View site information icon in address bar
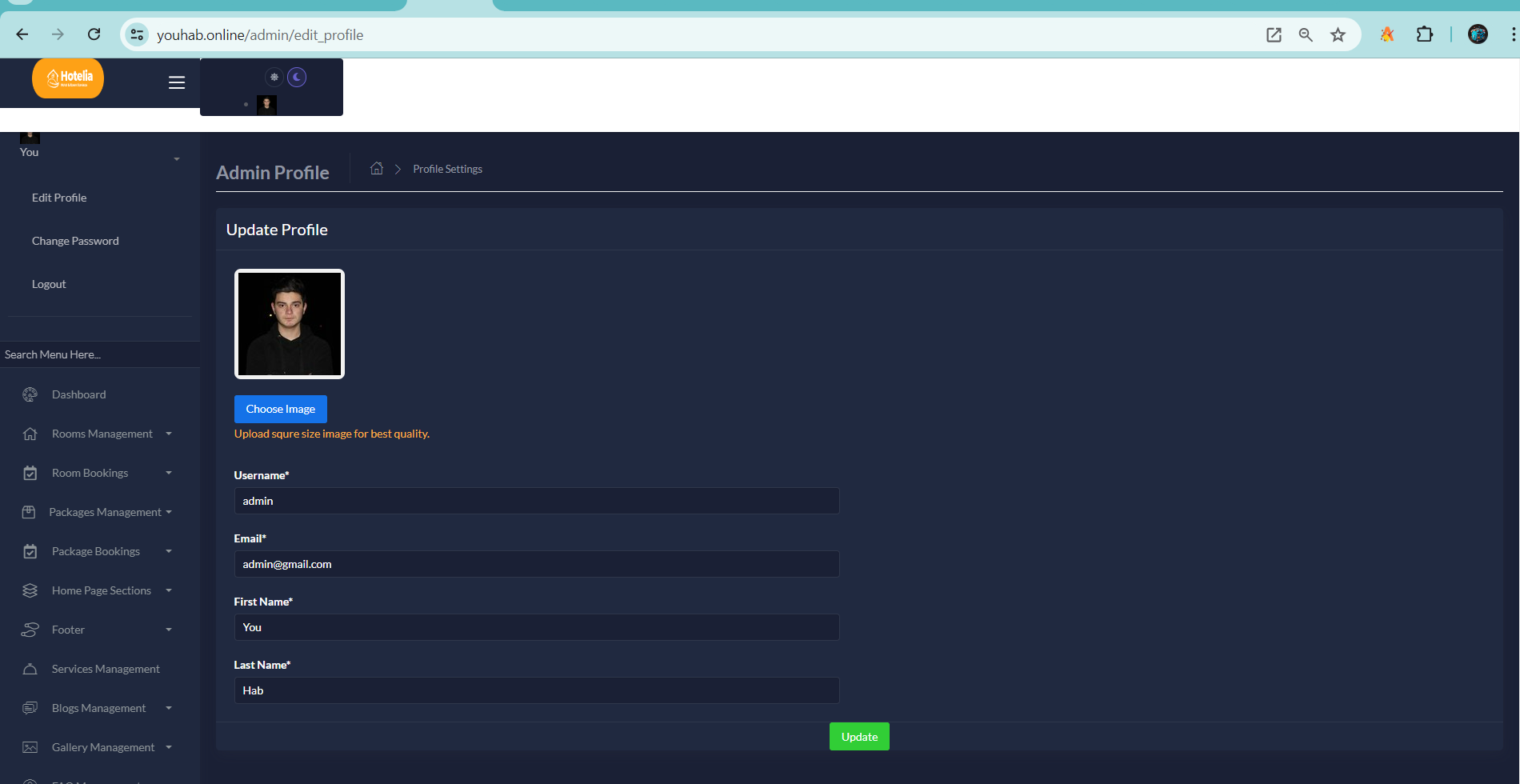This screenshot has height=784, width=1520. click(138, 34)
